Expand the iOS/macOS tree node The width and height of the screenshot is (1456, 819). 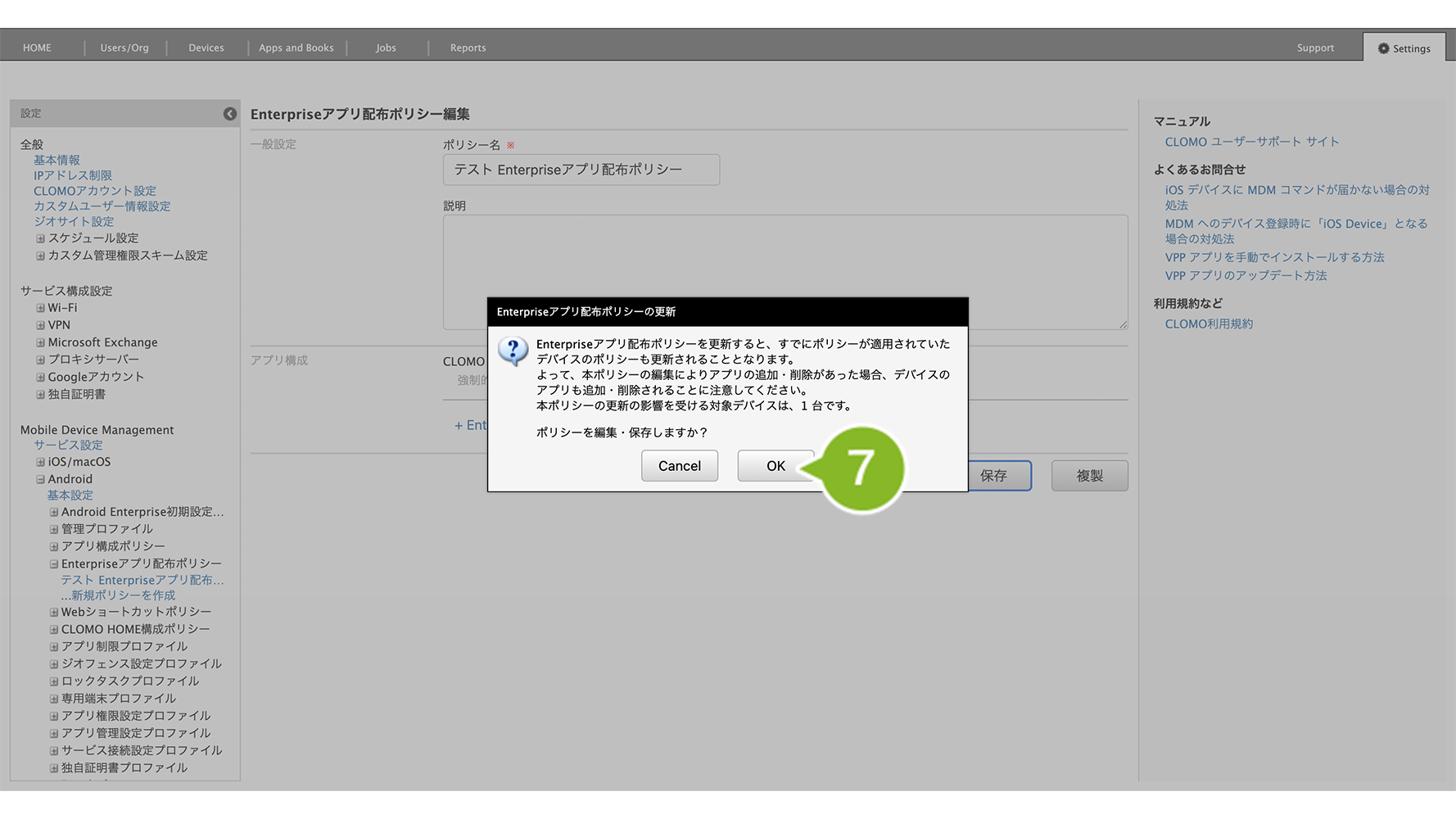pos(40,462)
